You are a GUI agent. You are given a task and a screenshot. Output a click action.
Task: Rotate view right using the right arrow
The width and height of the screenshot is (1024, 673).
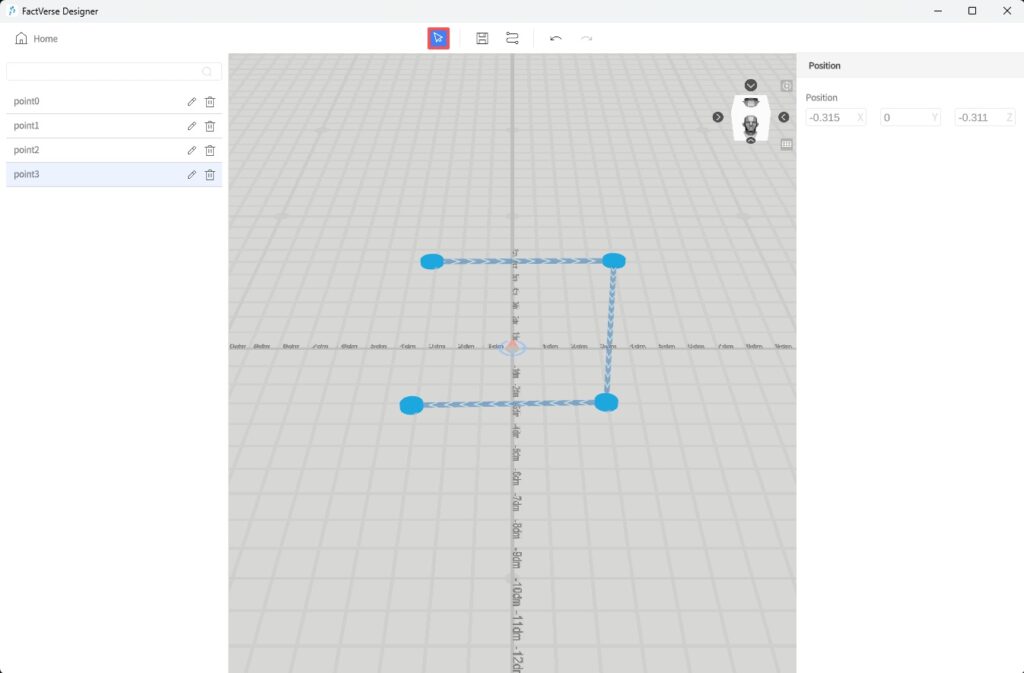pos(718,117)
